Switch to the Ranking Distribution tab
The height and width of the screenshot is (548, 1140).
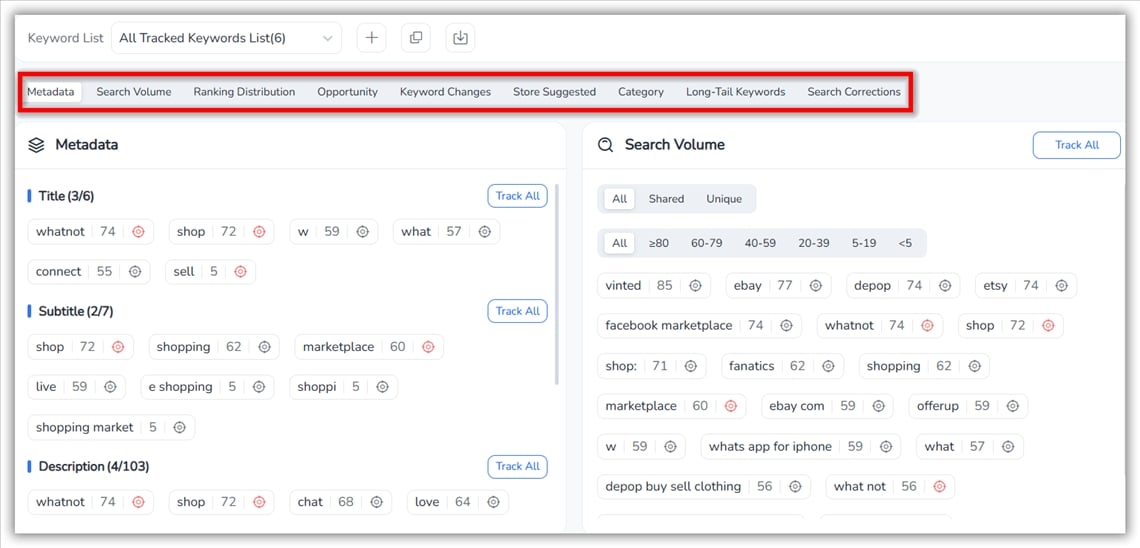[x=244, y=92]
